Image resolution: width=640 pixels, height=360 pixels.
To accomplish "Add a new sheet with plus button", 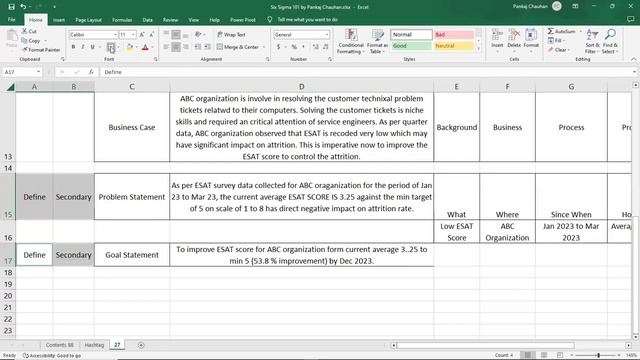I will click(x=141, y=345).
